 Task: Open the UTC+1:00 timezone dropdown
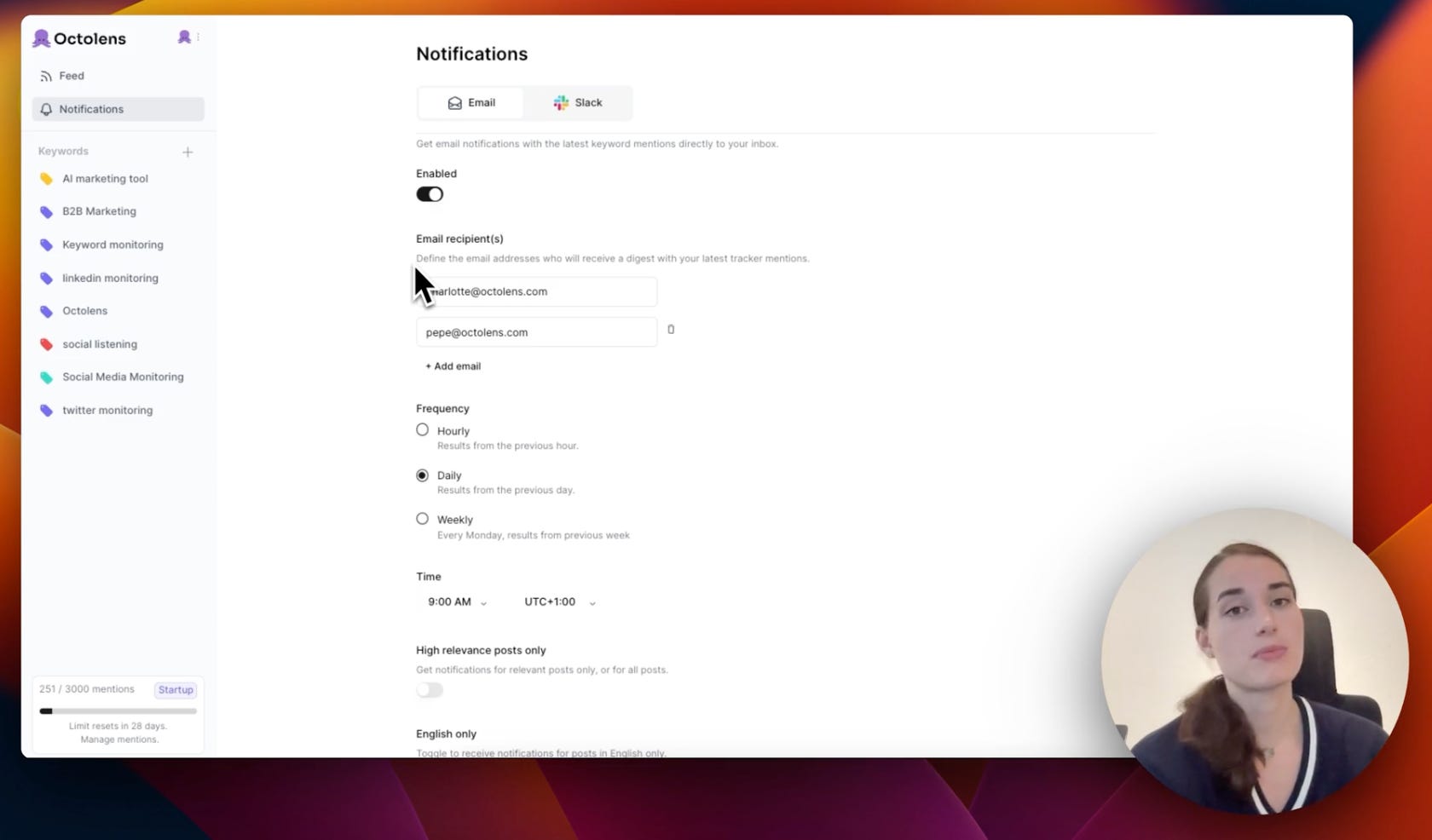559,601
